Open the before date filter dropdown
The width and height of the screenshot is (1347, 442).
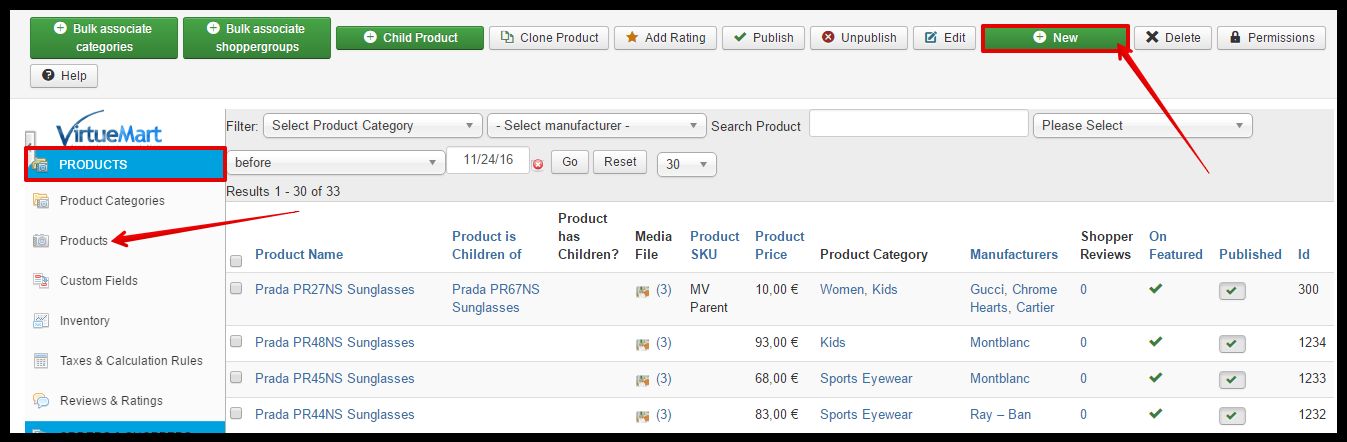(336, 162)
